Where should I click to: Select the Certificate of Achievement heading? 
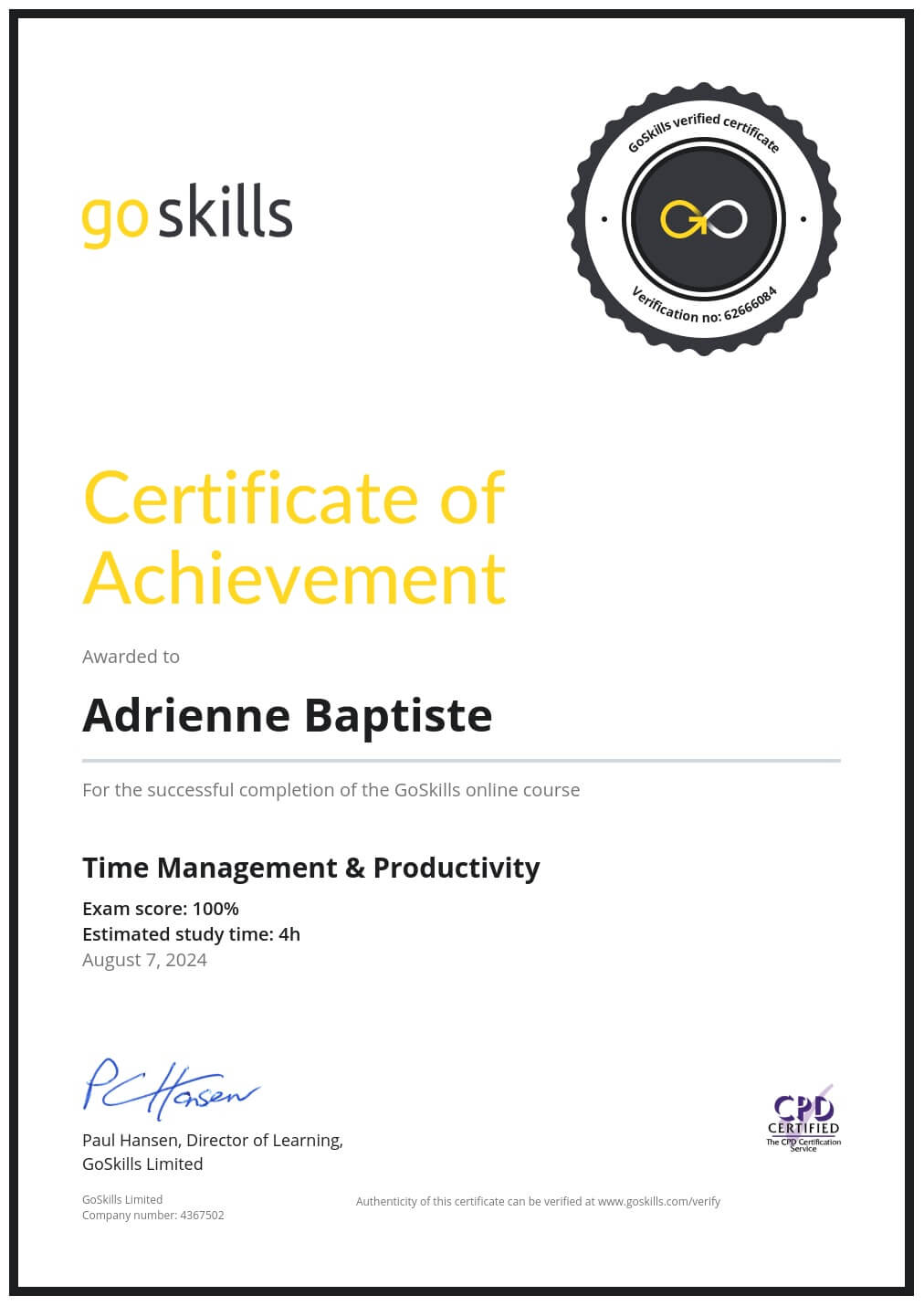[294, 537]
